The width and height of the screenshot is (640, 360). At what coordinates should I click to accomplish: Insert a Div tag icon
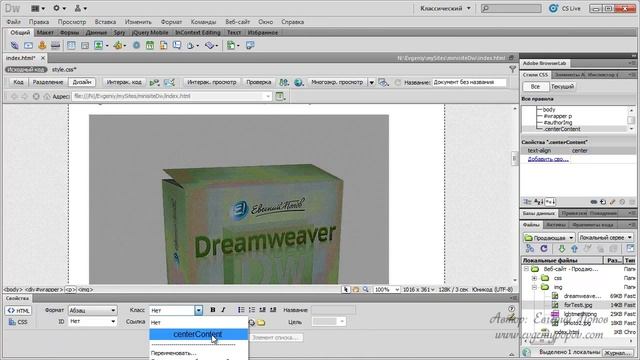[84, 45]
